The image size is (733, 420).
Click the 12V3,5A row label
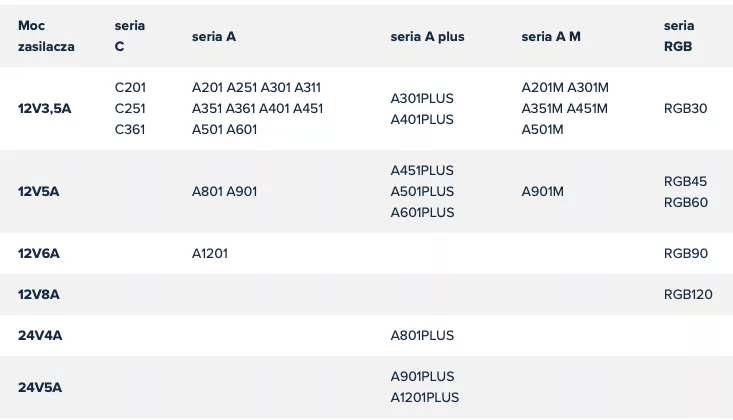[44, 109]
